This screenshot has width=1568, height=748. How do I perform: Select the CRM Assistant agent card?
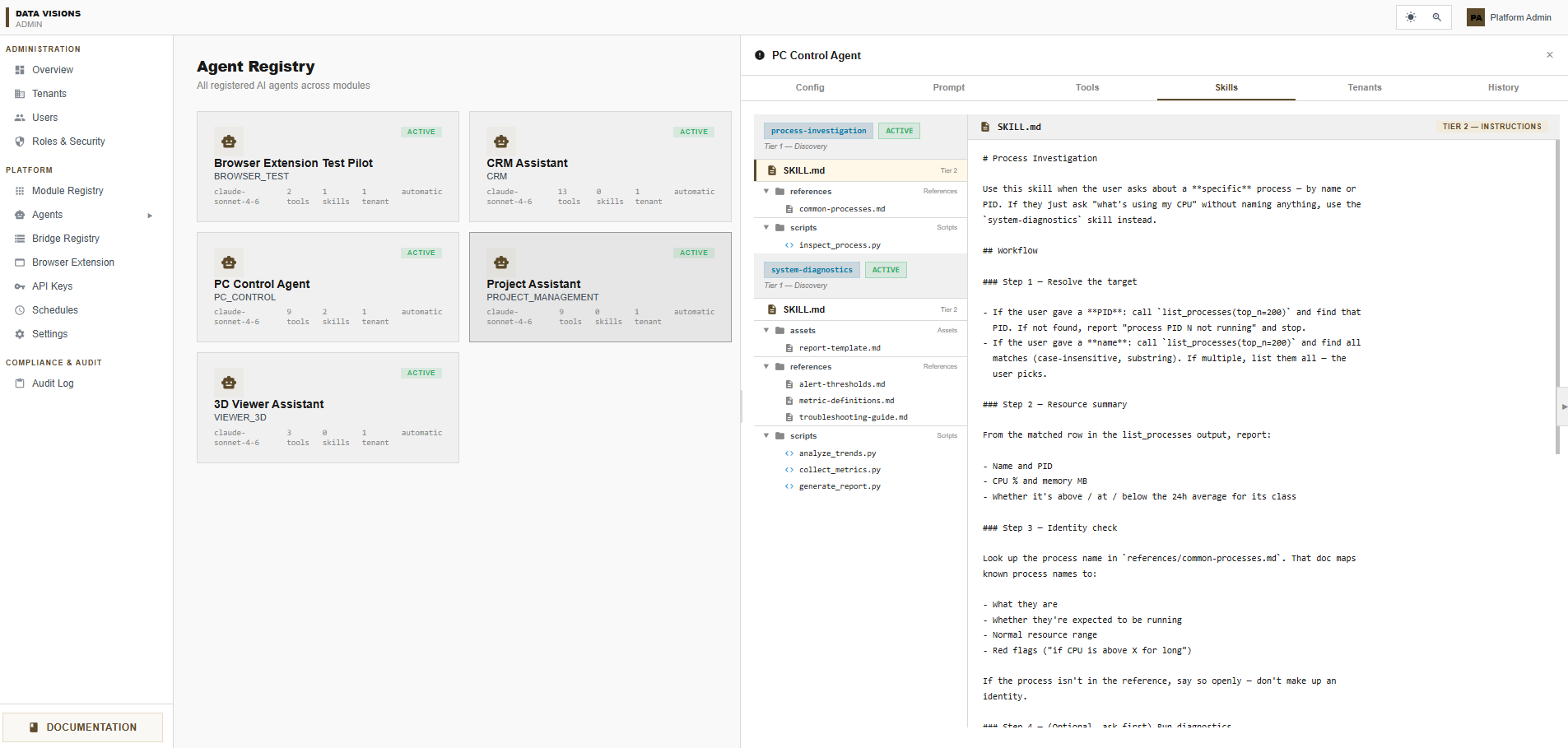[x=600, y=167]
